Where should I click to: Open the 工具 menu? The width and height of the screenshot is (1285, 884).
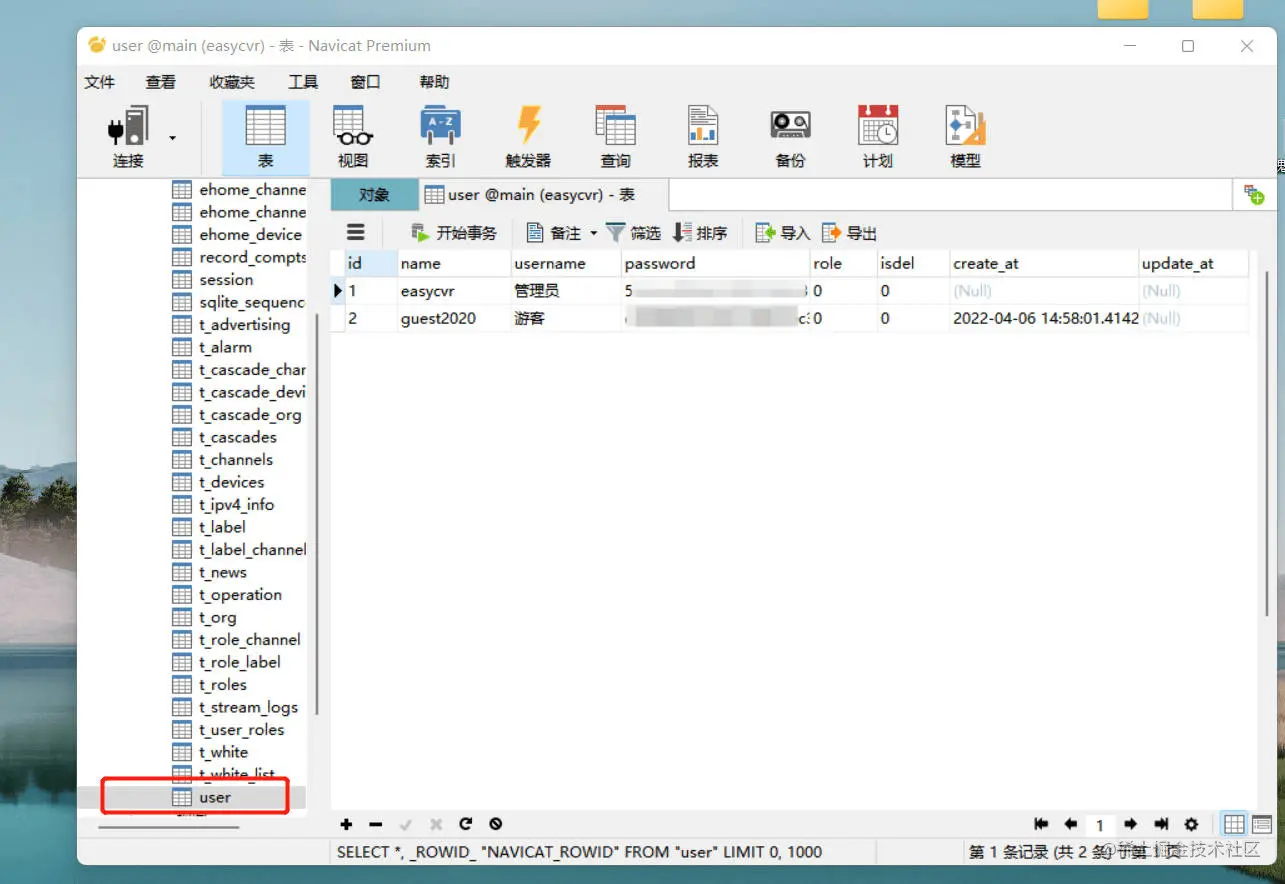pyautogui.click(x=303, y=82)
